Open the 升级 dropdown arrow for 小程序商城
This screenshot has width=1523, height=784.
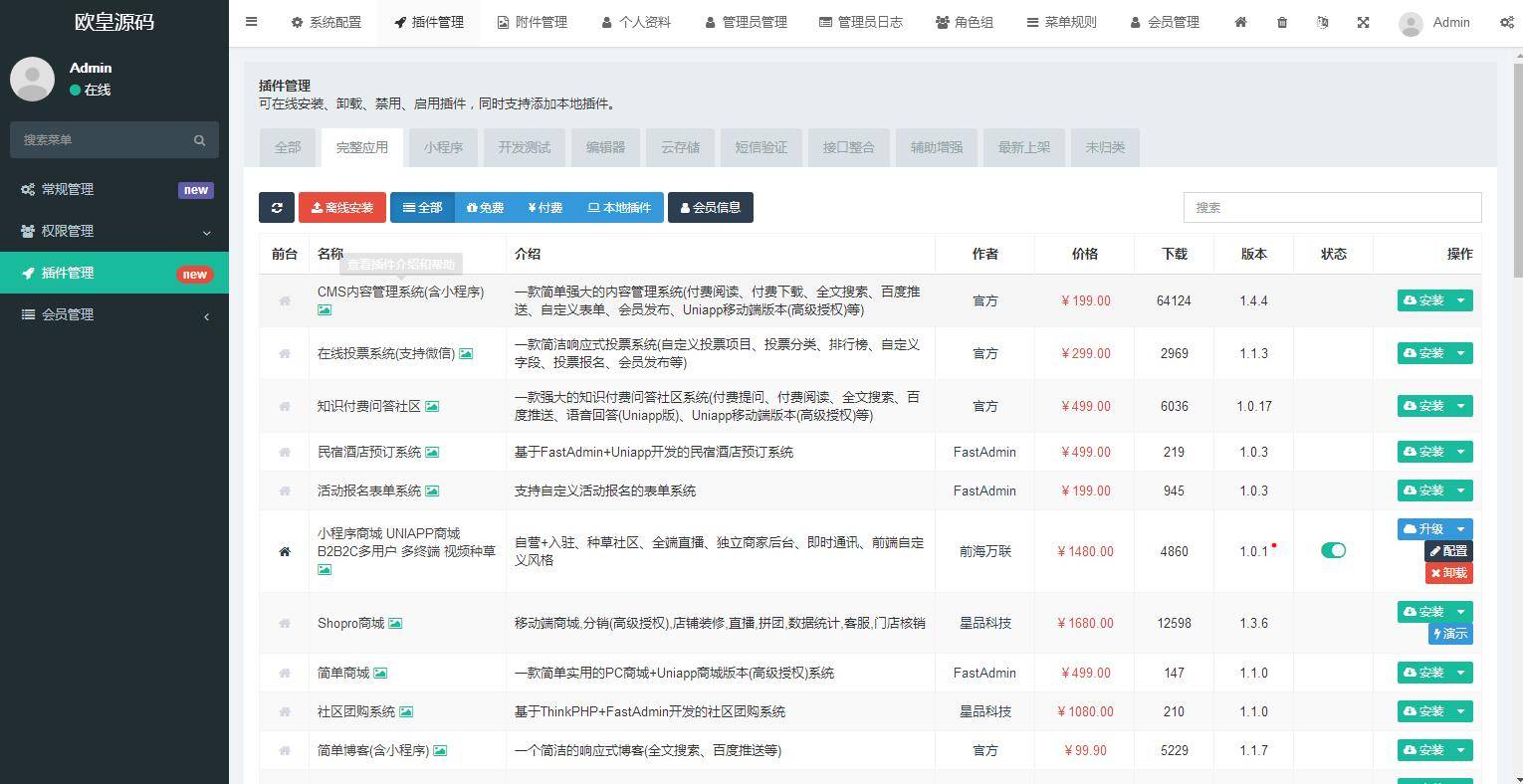[x=1461, y=529]
